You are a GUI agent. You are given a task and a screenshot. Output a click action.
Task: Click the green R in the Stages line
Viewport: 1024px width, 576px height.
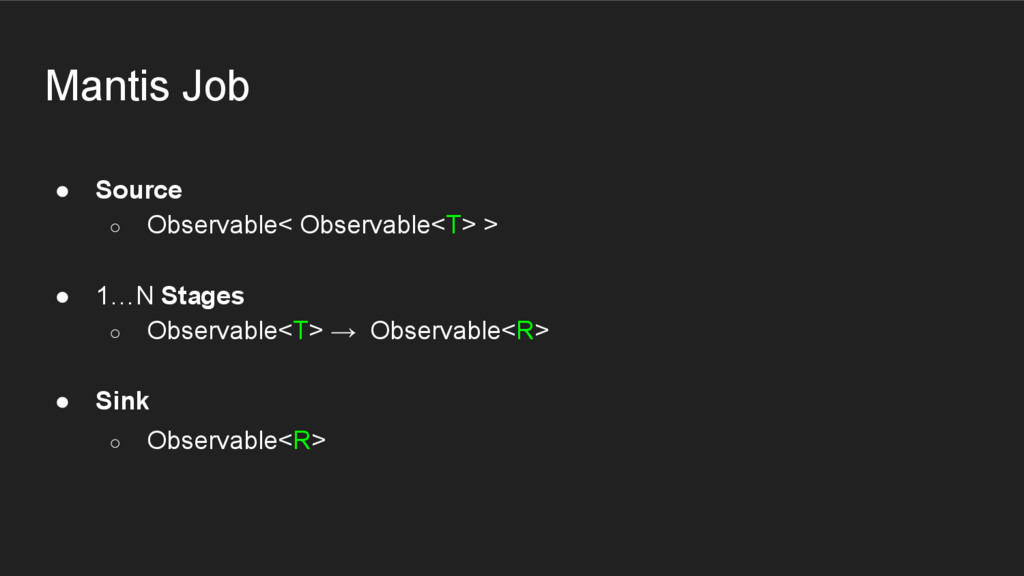click(525, 331)
